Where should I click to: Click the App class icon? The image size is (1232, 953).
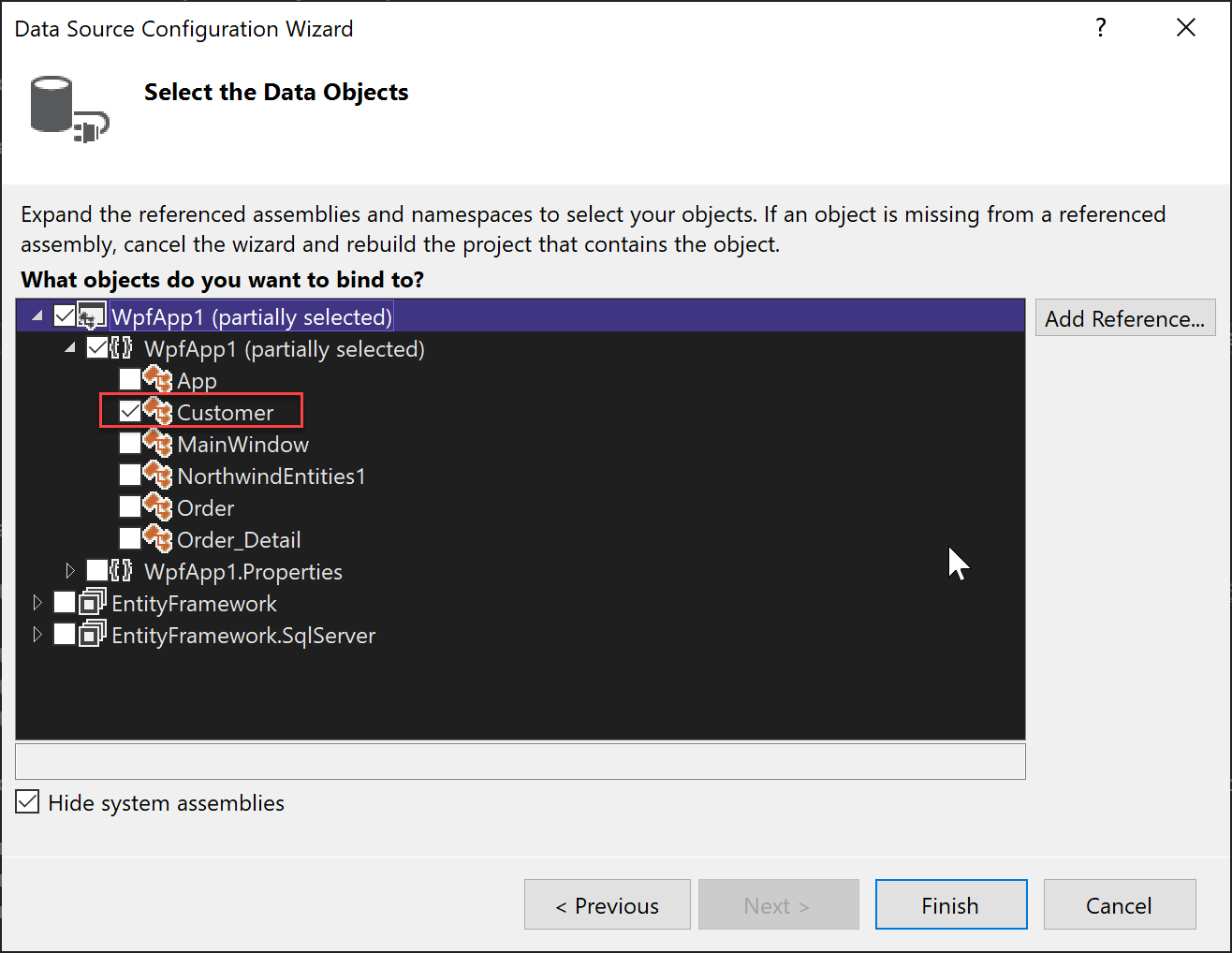pos(157,380)
